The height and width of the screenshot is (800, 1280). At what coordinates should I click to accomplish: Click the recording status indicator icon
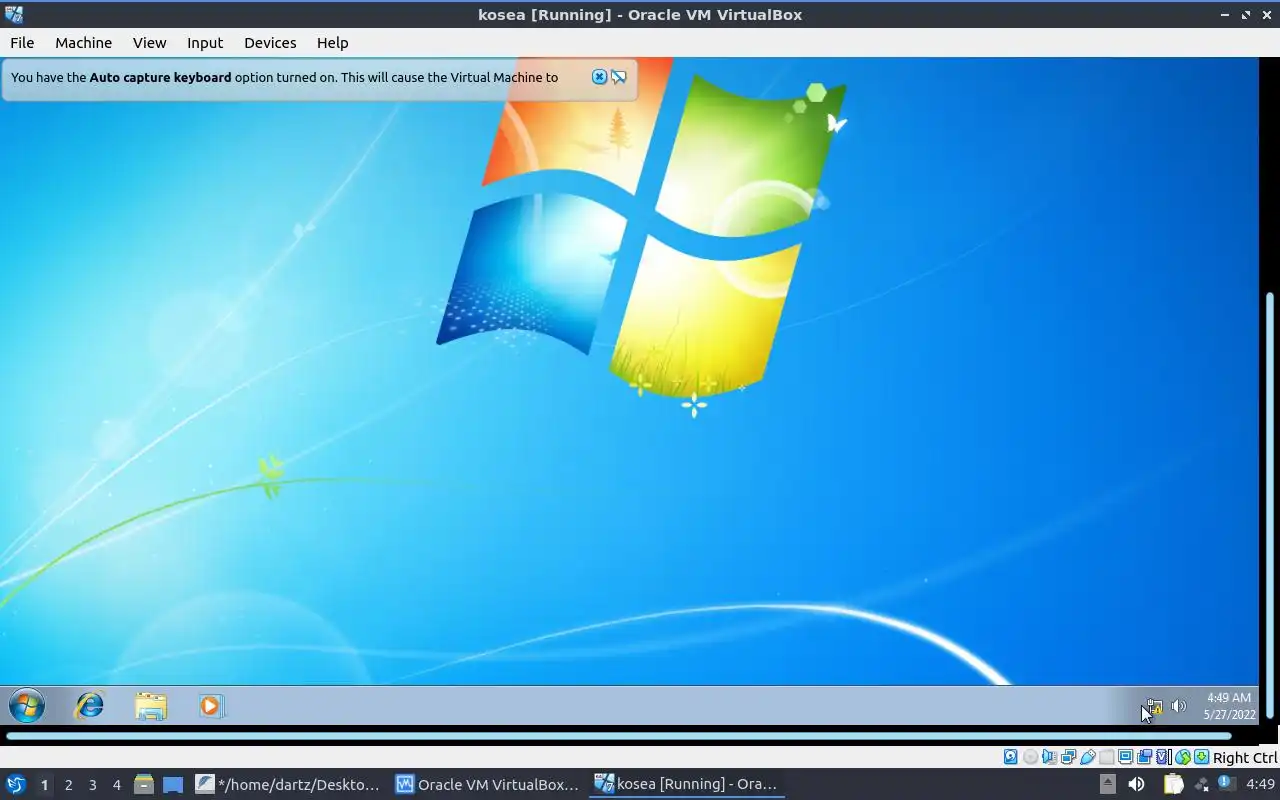pyautogui.click(x=1144, y=757)
